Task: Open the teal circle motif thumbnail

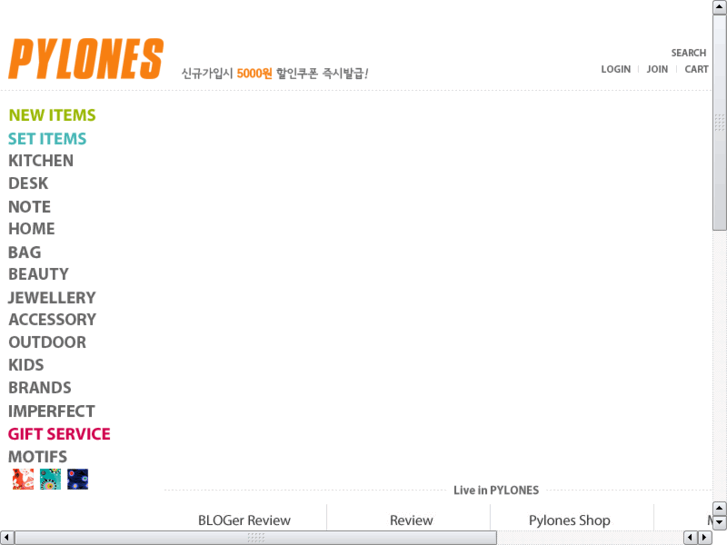Action: pos(50,479)
